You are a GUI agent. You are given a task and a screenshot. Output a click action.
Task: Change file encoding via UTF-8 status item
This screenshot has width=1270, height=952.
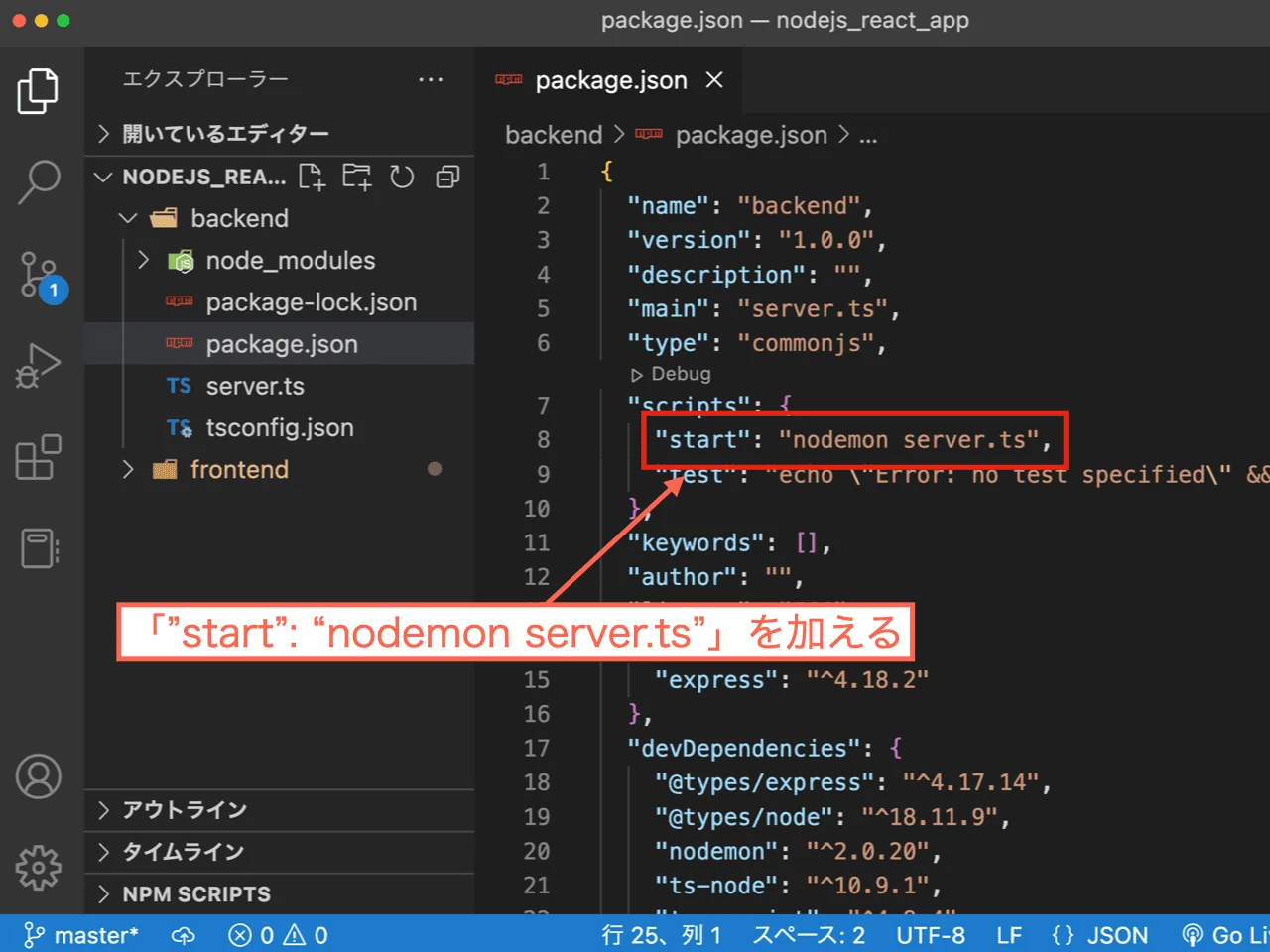(931, 934)
